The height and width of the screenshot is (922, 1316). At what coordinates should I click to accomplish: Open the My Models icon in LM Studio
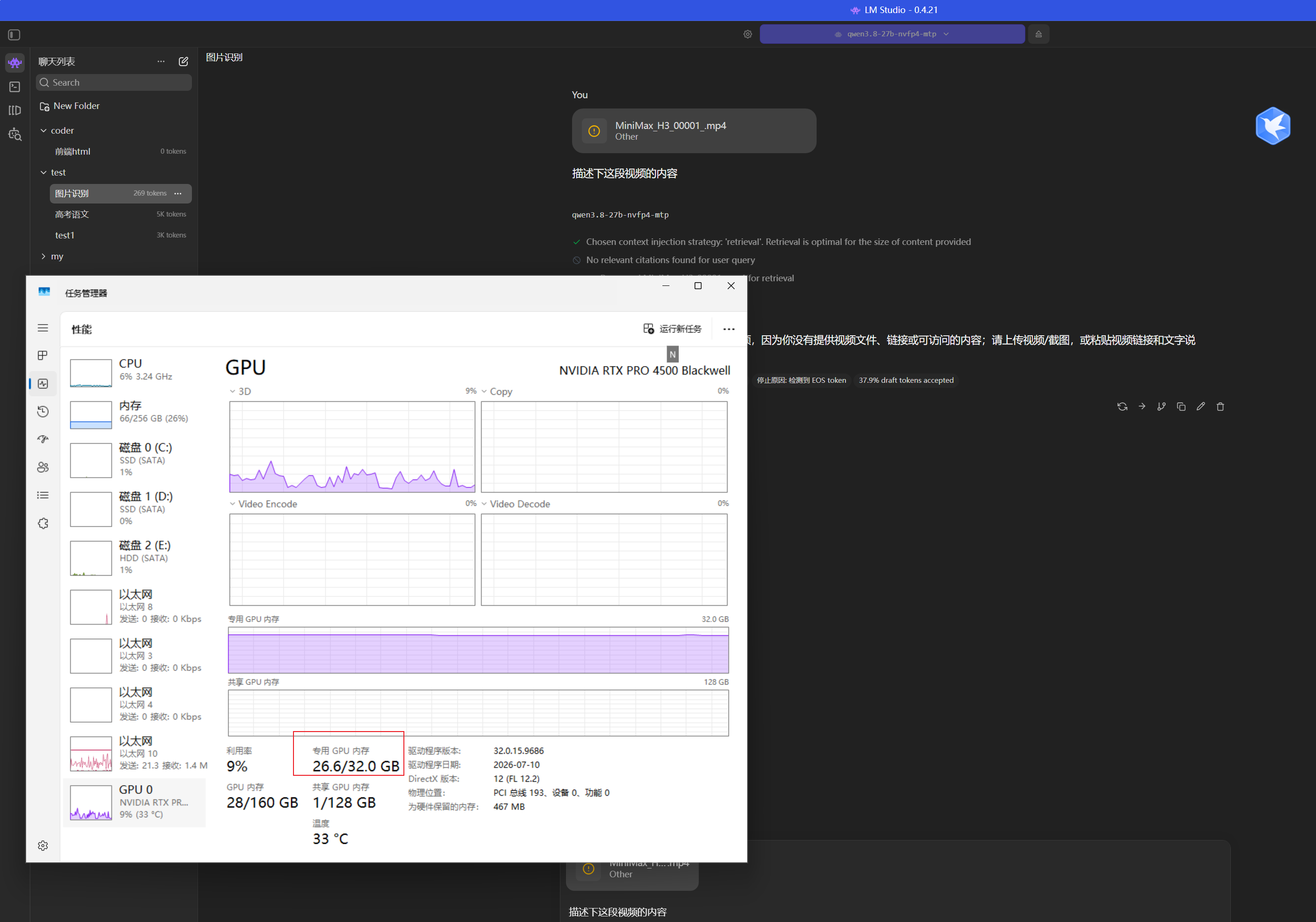click(x=15, y=110)
